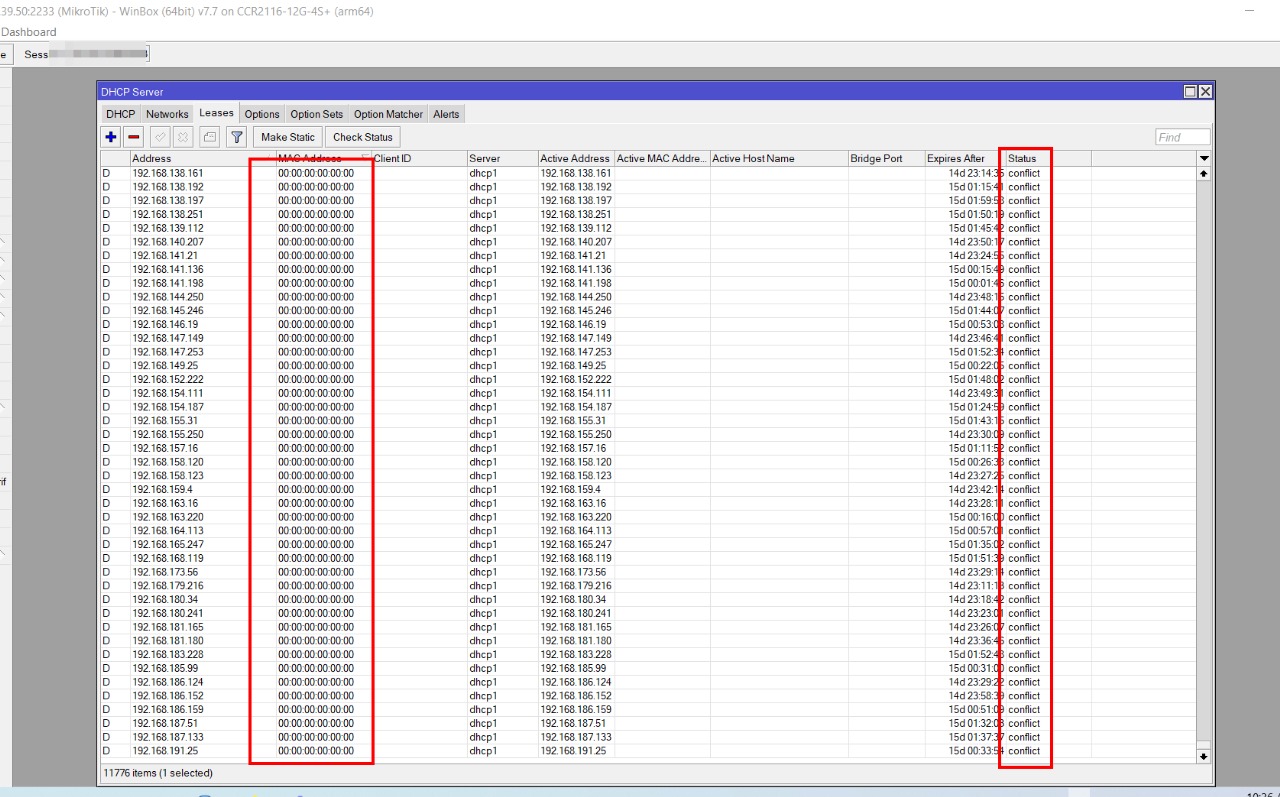Viewport: 1280px width, 797px height.
Task: Sort by the Address column header
Action: (x=202, y=158)
